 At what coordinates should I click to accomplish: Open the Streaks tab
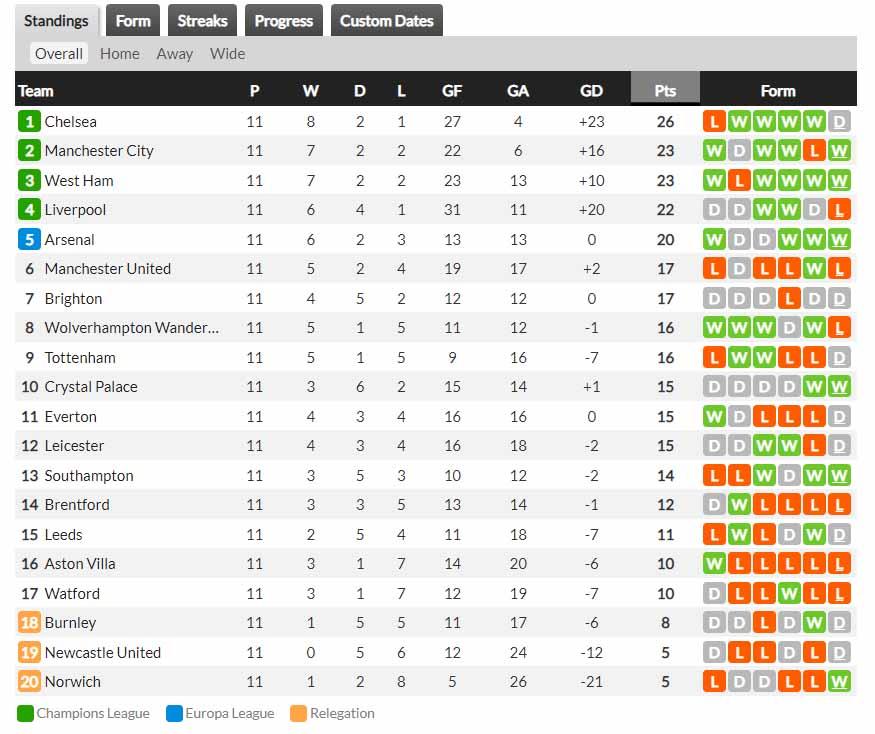(x=202, y=21)
